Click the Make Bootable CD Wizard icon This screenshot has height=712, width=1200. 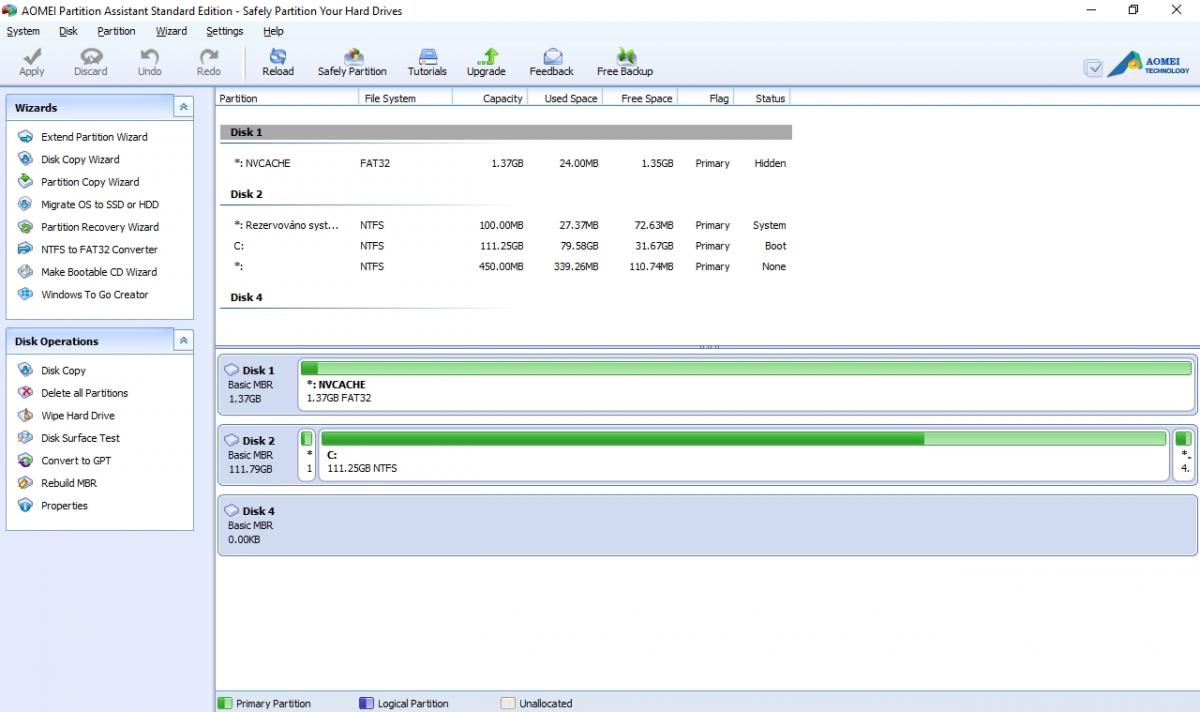pos(26,272)
